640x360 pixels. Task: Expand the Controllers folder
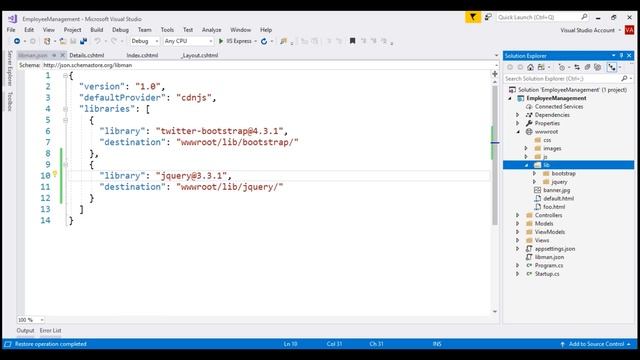[518, 215]
